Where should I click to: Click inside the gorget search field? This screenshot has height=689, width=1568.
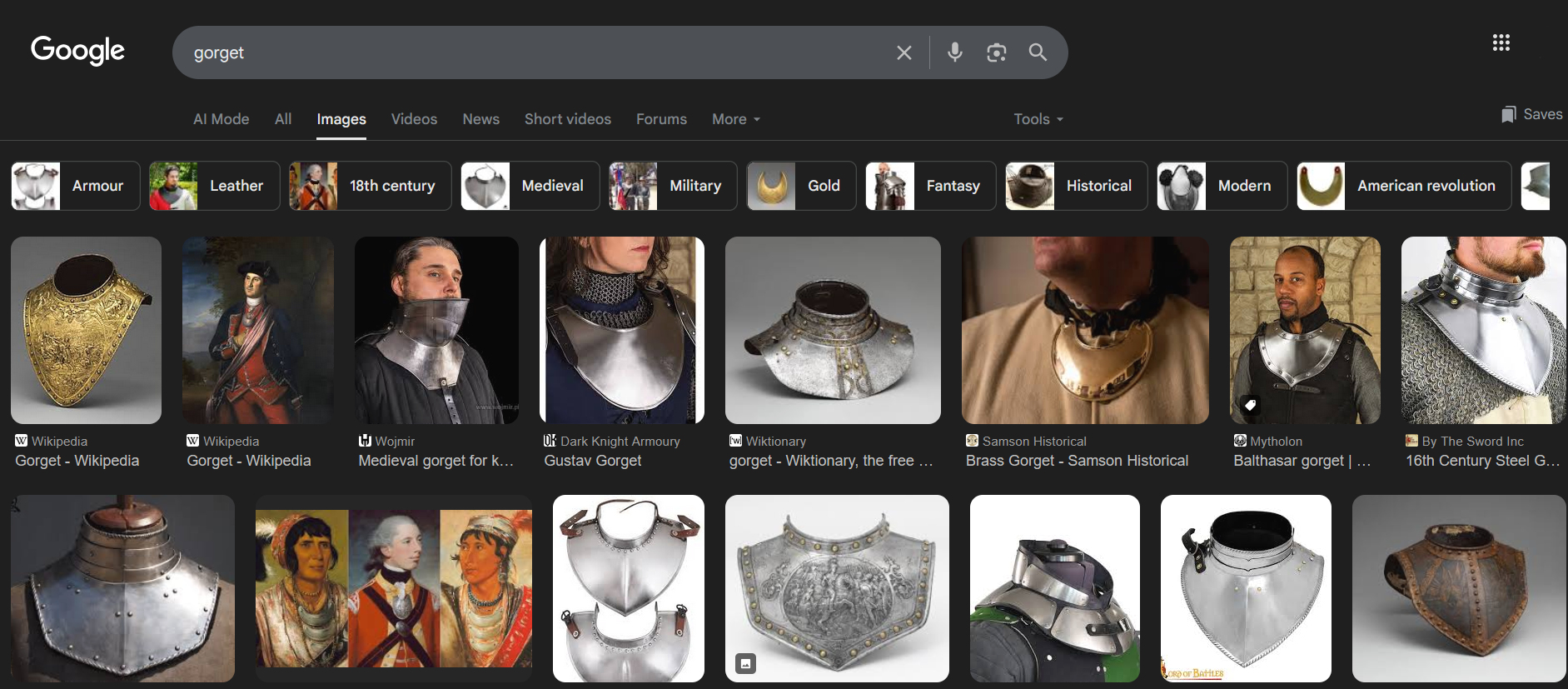pyautogui.click(x=533, y=52)
